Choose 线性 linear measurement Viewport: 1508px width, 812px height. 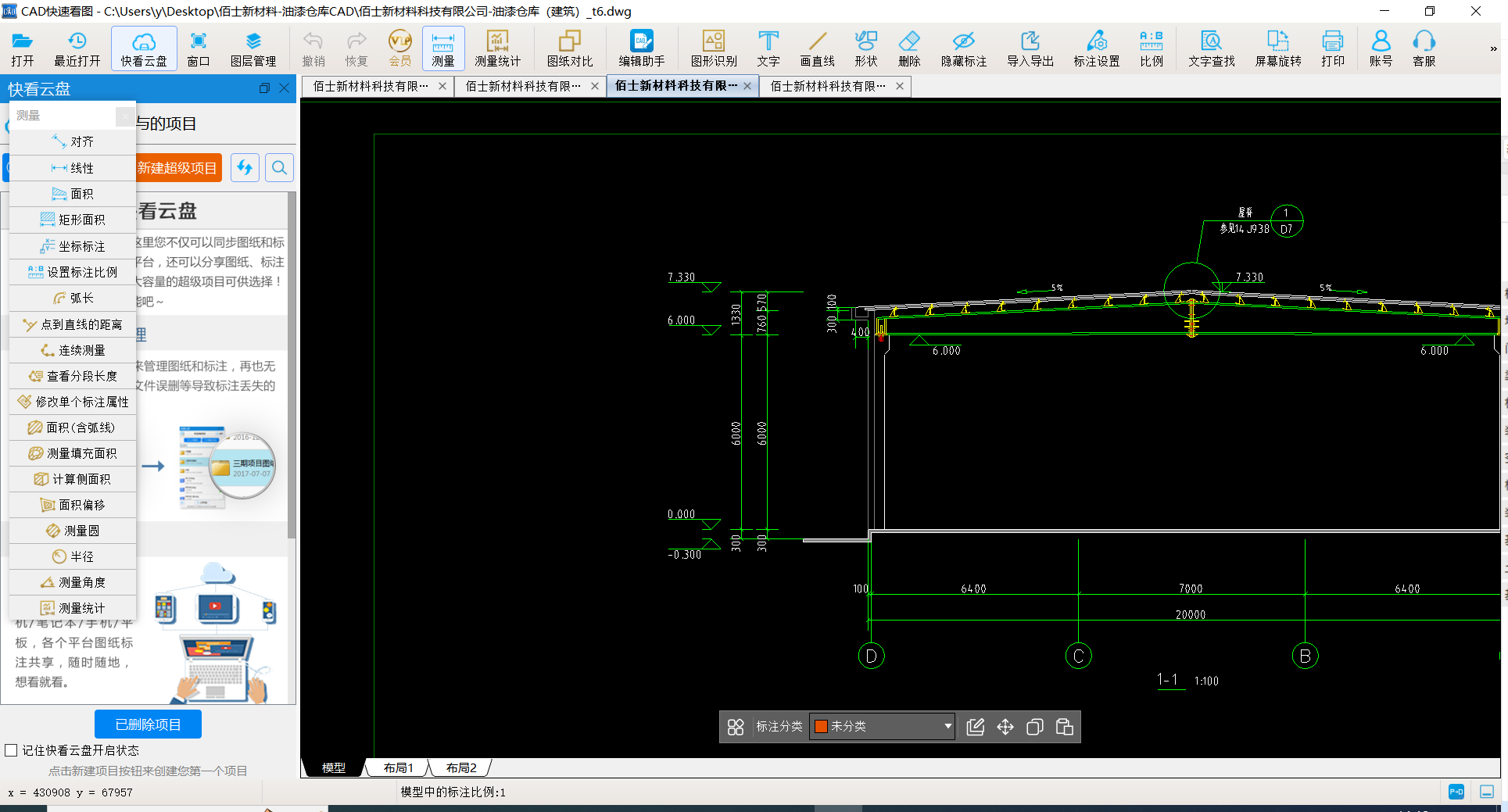click(73, 168)
